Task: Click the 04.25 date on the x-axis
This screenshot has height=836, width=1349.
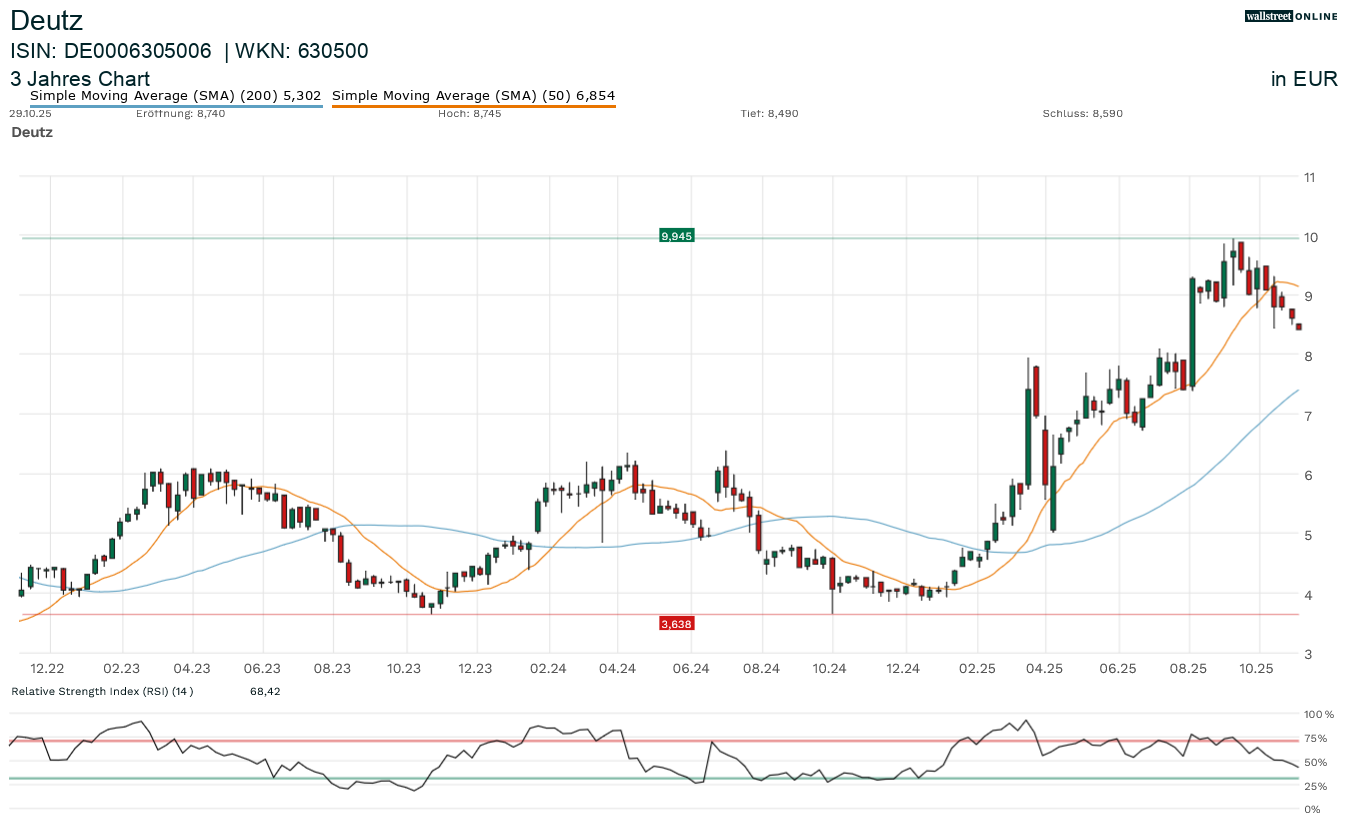Action: 1046,668
